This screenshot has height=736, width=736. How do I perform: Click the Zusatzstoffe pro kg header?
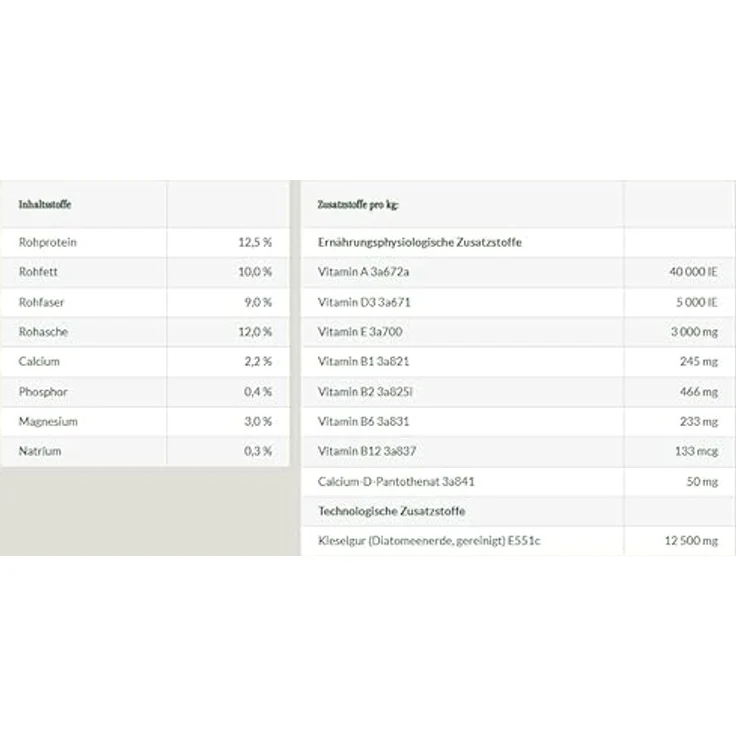(358, 205)
